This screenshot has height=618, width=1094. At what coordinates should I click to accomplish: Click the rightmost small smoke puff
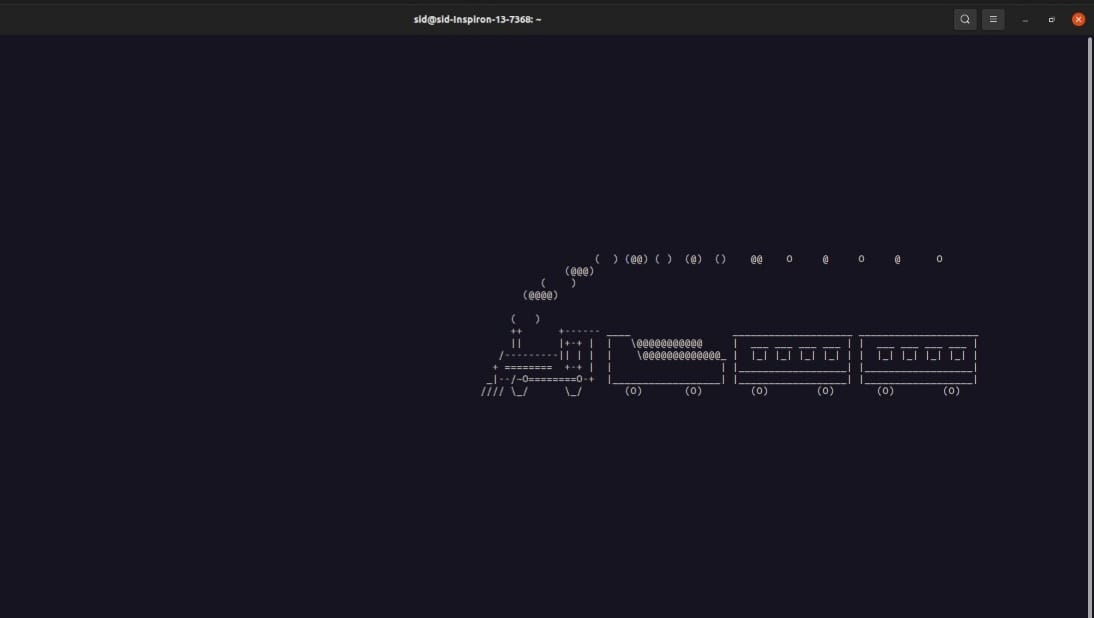939,258
